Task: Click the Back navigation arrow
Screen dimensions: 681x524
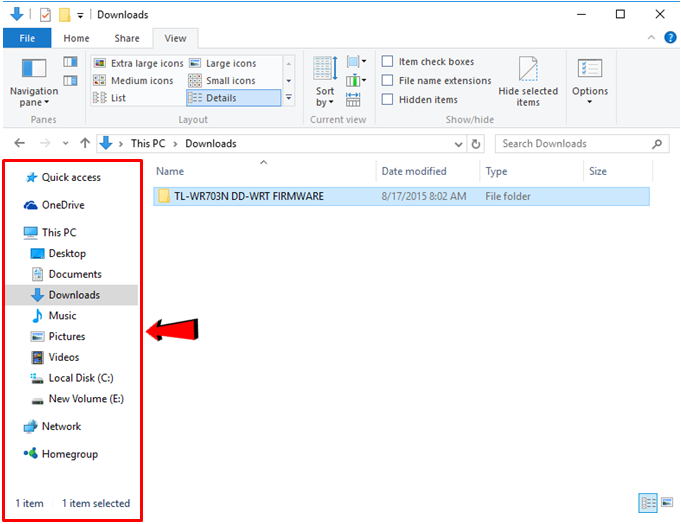Action: tap(20, 143)
